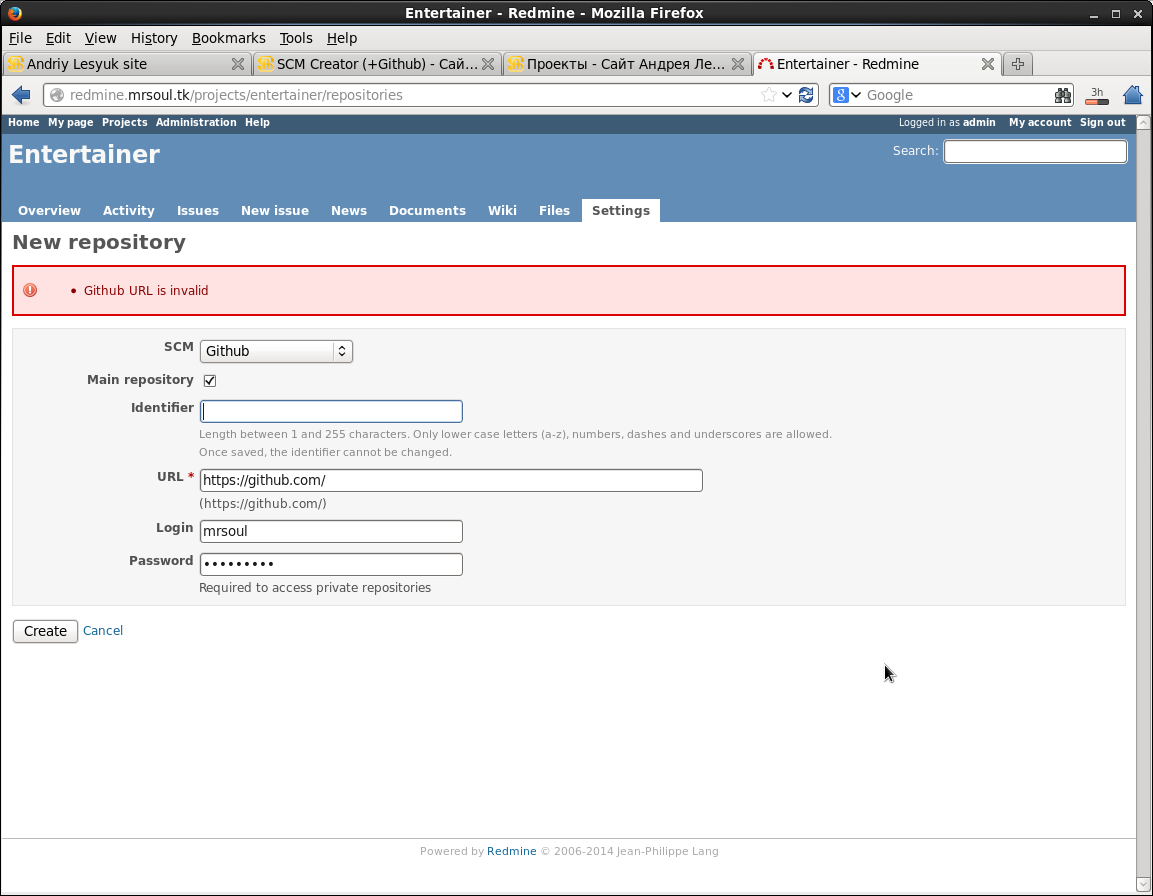Viewport: 1153px width, 896px height.
Task: Click the 'Github URL is invalid' error text
Action: [146, 291]
